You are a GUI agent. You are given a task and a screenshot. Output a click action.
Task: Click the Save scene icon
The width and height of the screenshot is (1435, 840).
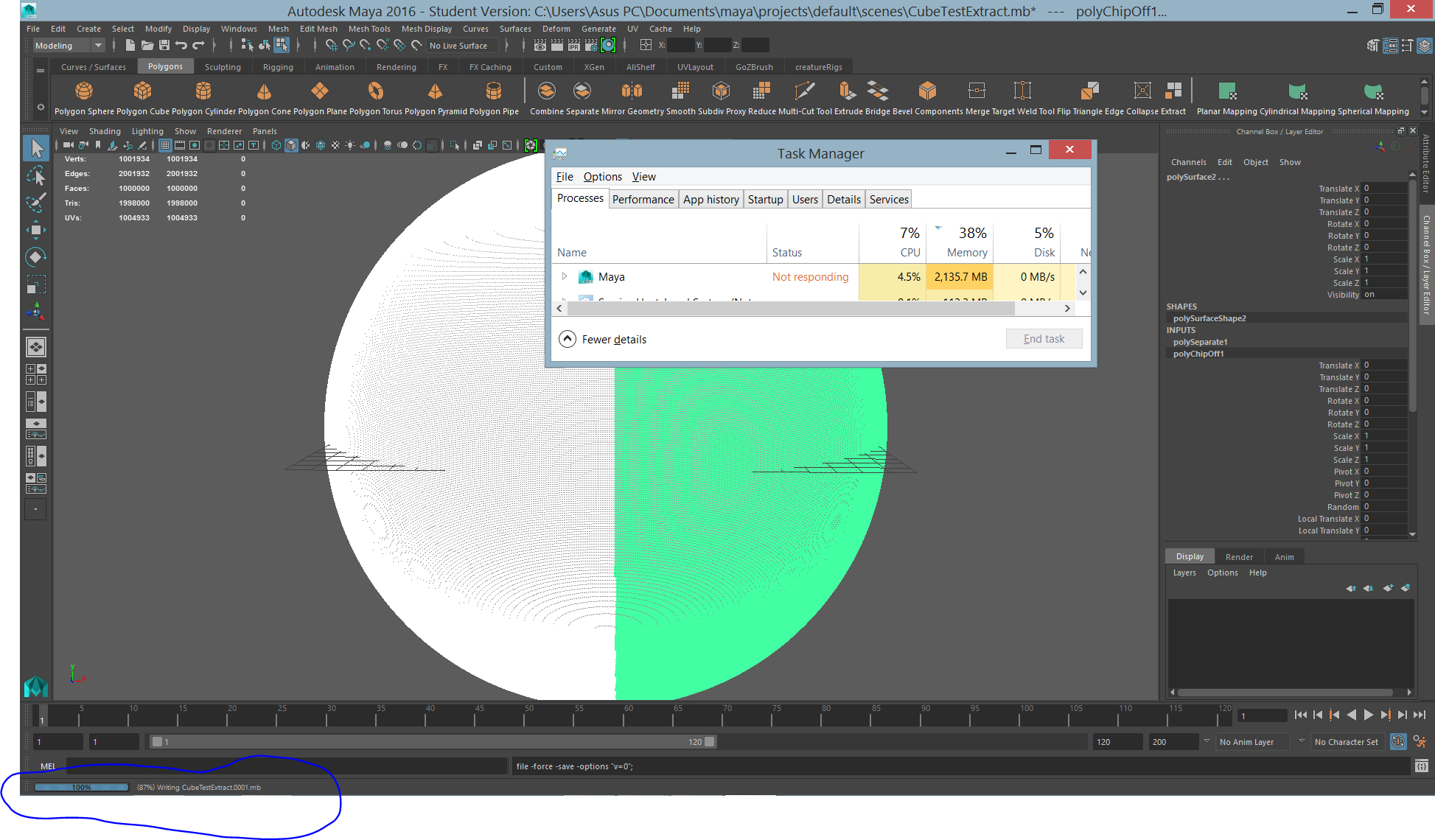(x=164, y=46)
